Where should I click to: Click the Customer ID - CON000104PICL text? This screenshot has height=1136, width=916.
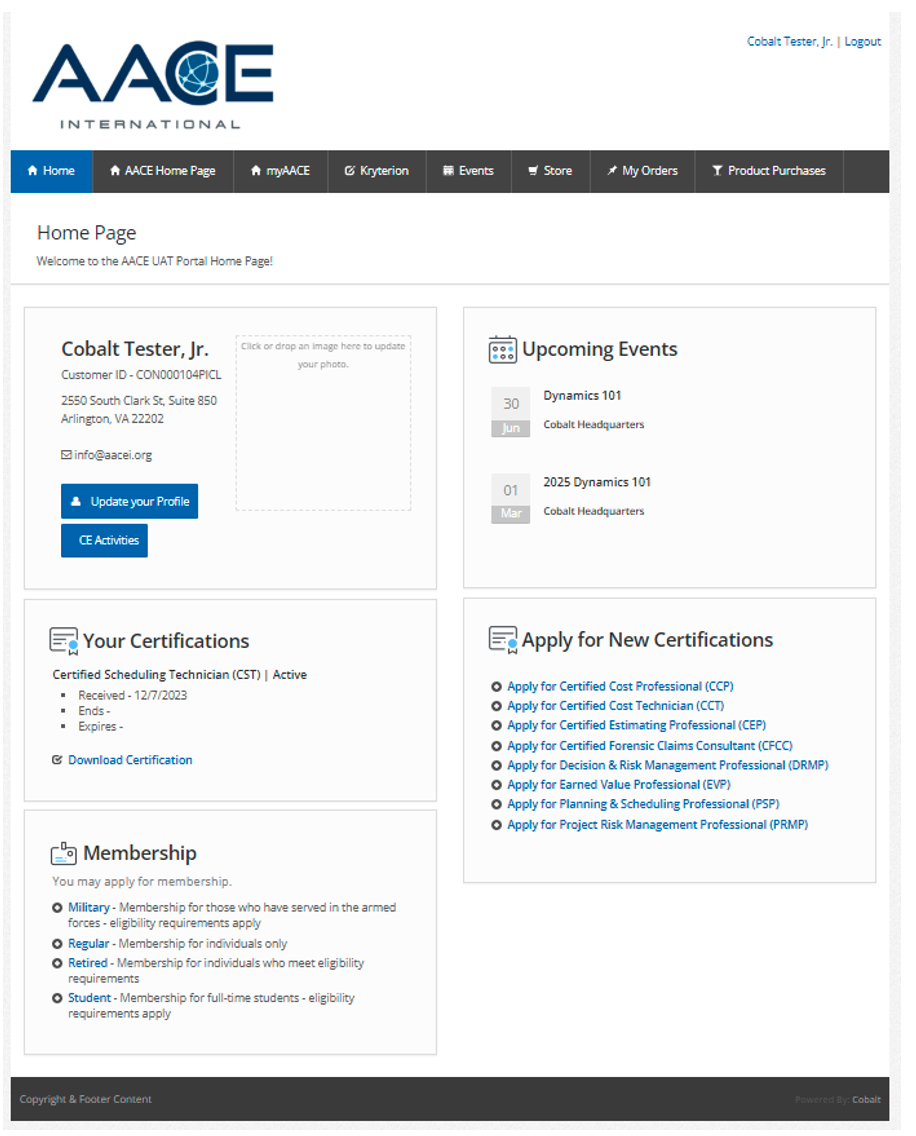tap(141, 375)
